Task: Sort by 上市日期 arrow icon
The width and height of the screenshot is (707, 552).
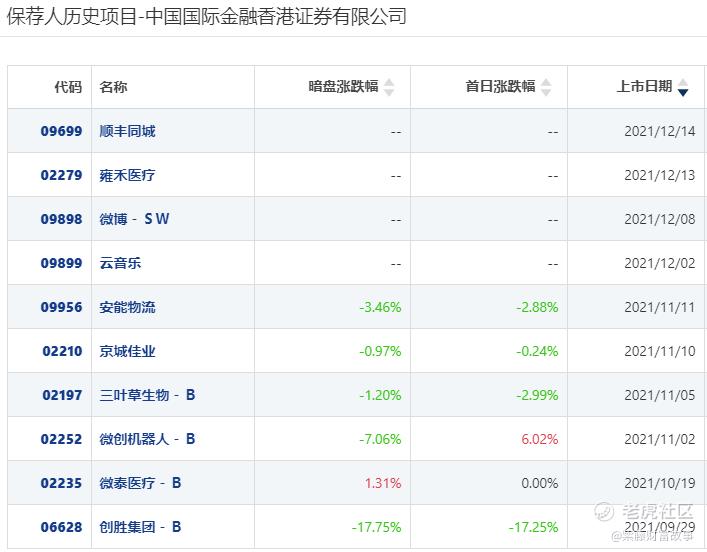Action: pos(683,87)
